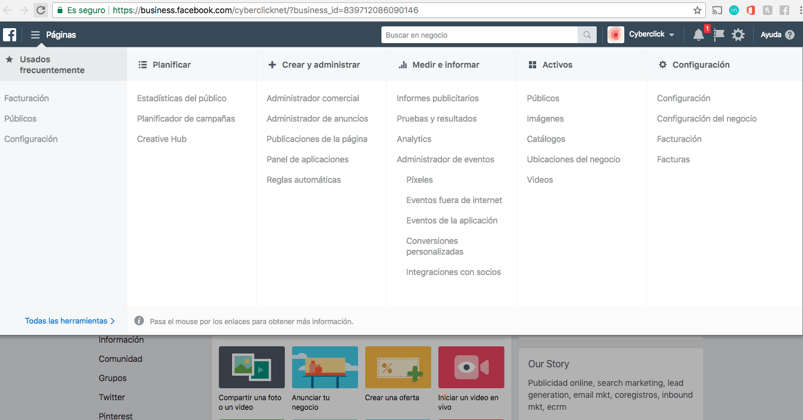The width and height of the screenshot is (803, 420).
Task: Open Facturas under Configuración column
Action: [x=673, y=159]
